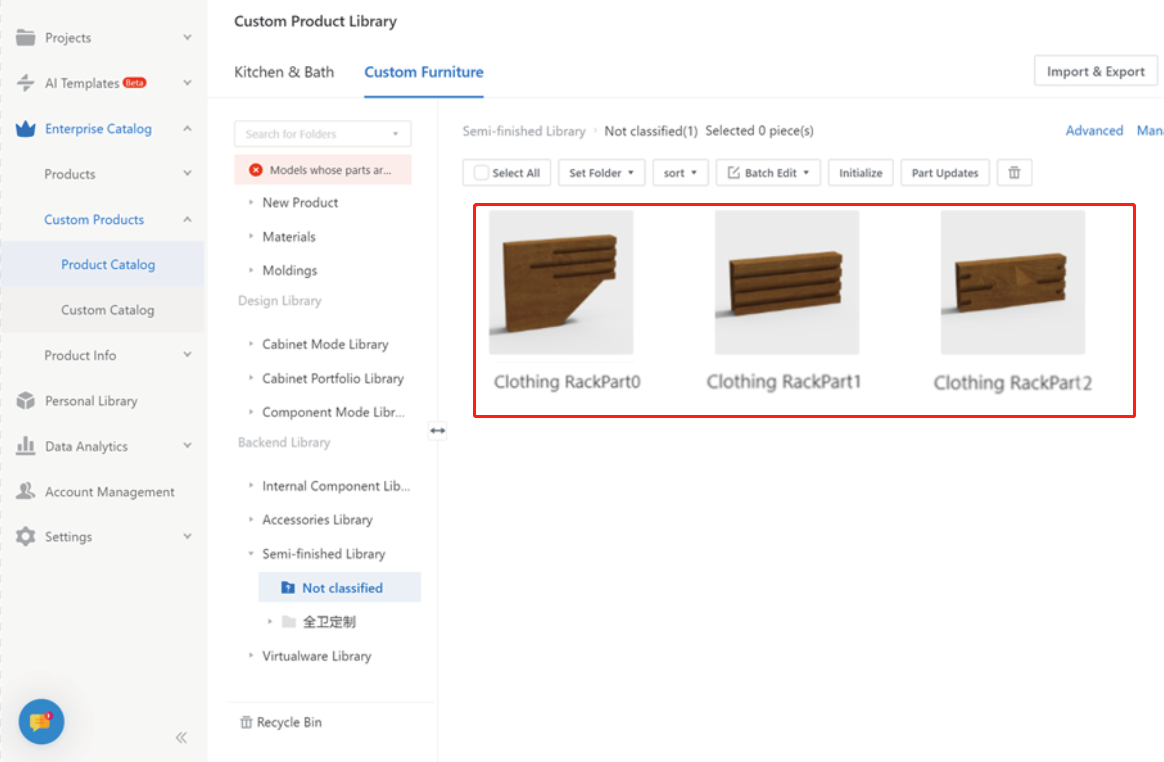Click the Part Updates button

coord(944,173)
